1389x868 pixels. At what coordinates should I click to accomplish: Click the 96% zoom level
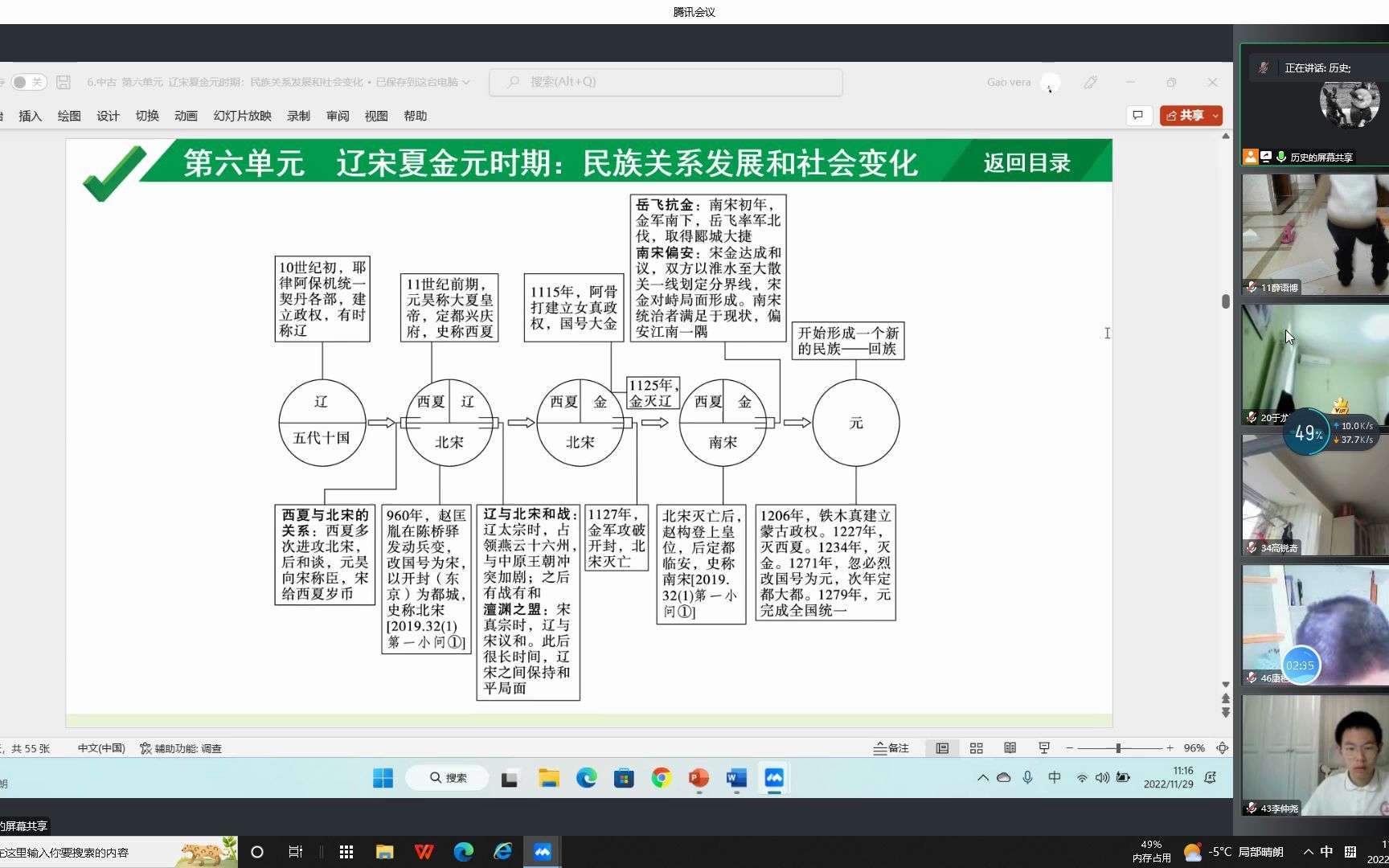click(x=1194, y=748)
